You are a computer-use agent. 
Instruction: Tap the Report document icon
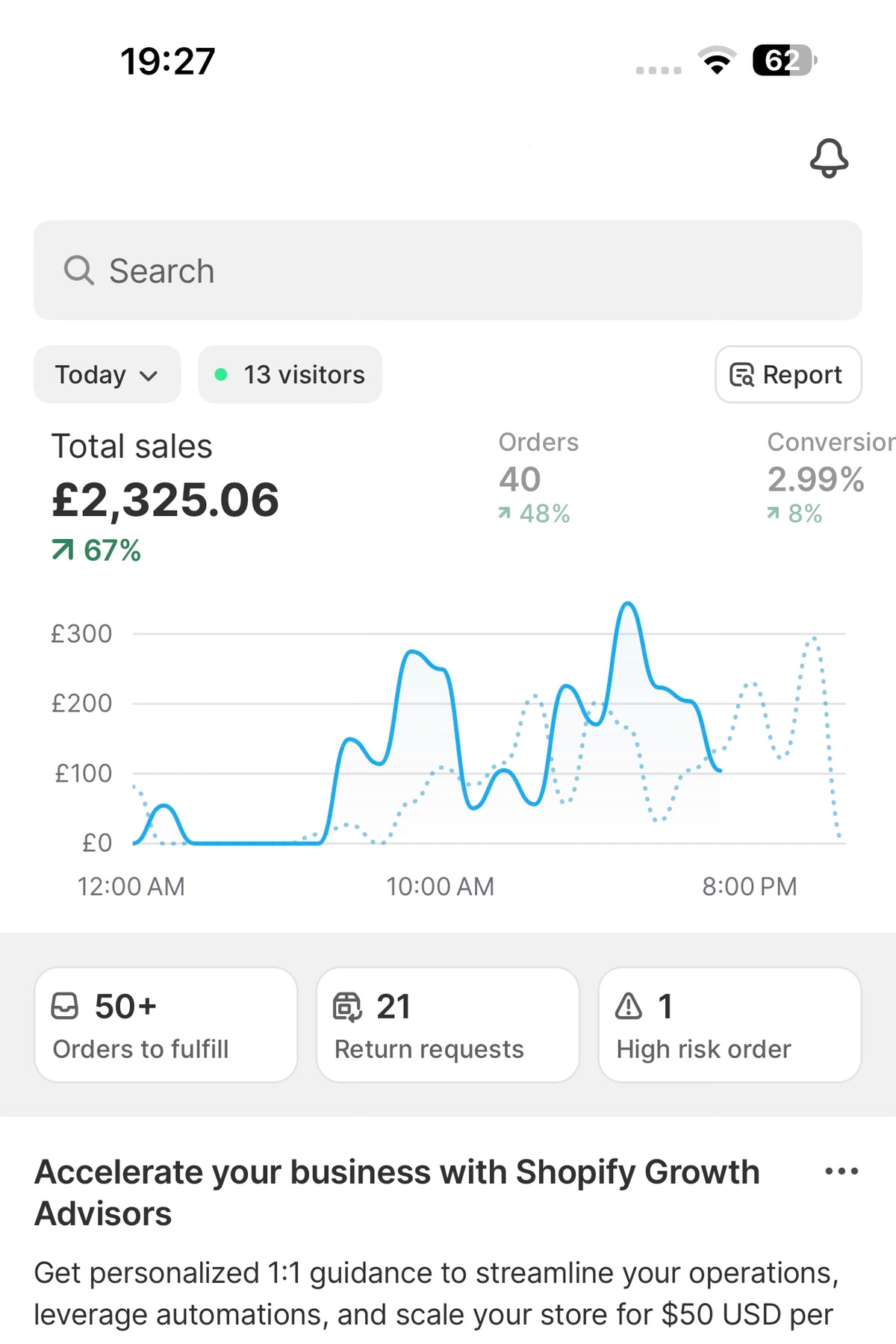coord(741,375)
